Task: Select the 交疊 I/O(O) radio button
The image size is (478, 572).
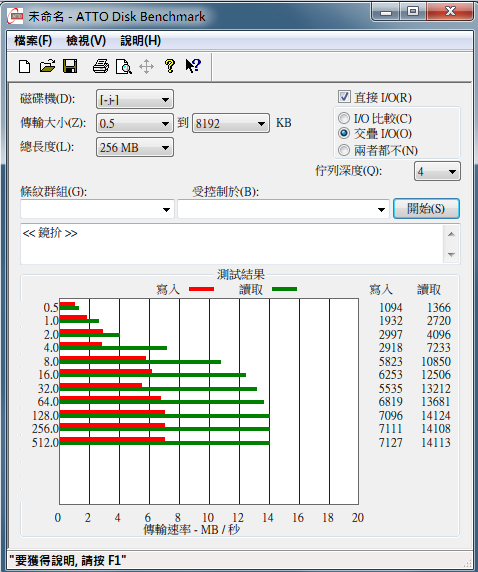Action: [x=344, y=133]
